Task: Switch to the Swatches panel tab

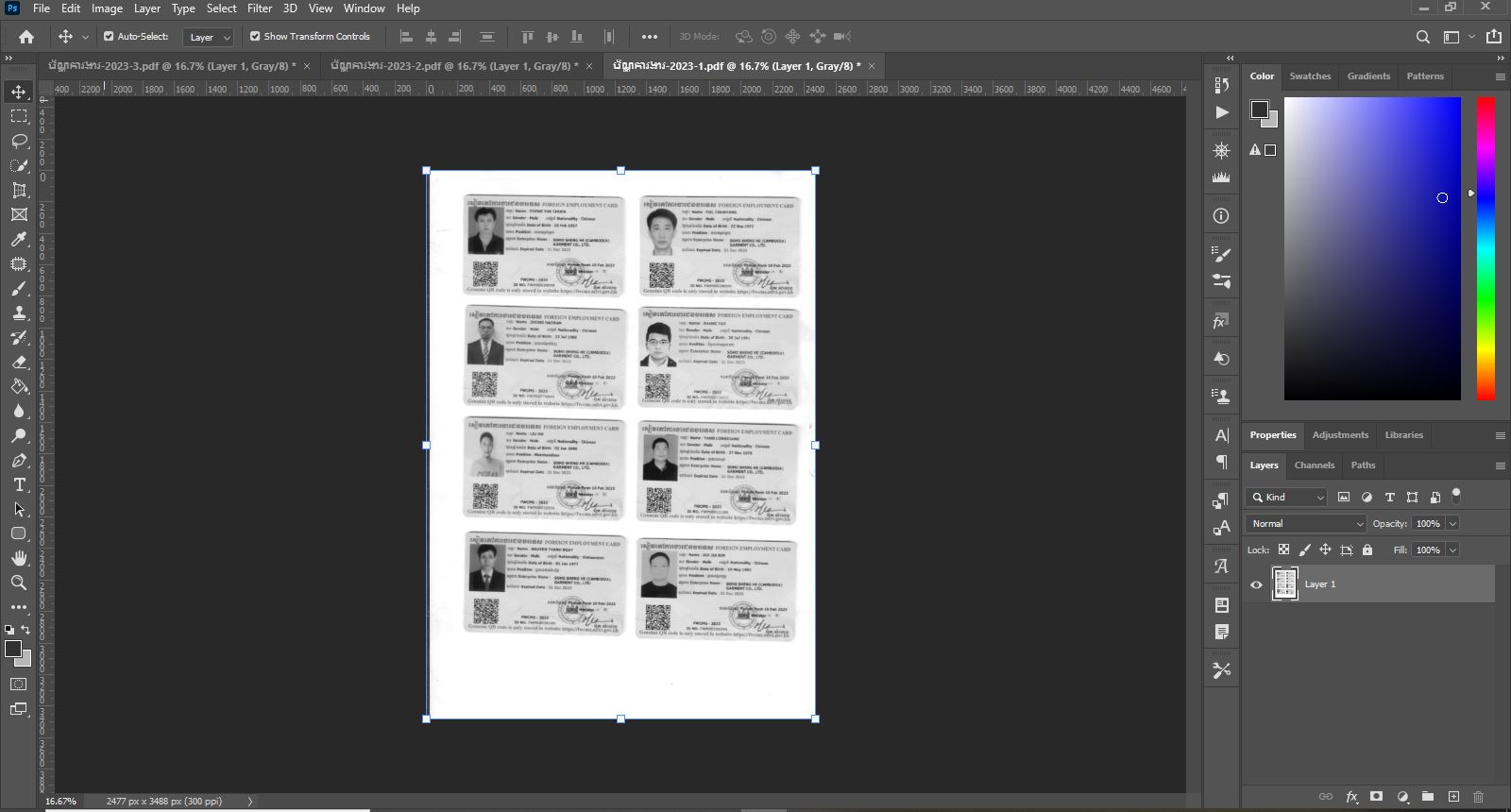Action: point(1310,76)
